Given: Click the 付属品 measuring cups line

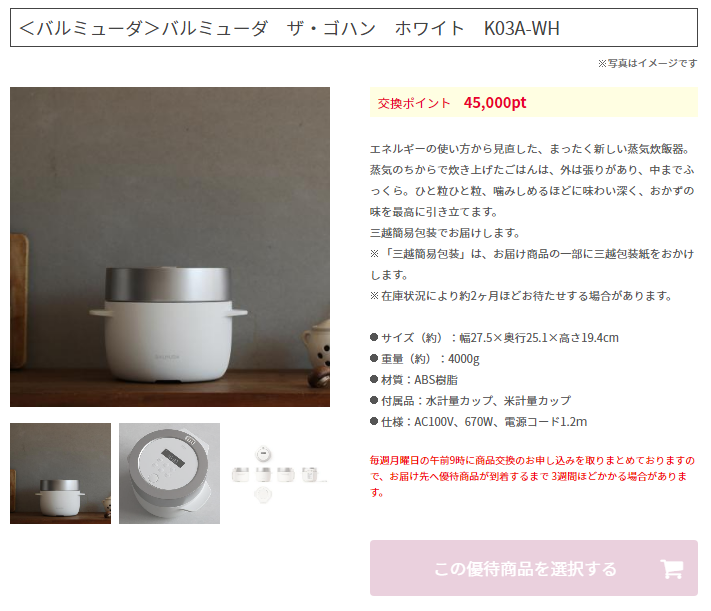Looking at the screenshot, I should 470,401.
